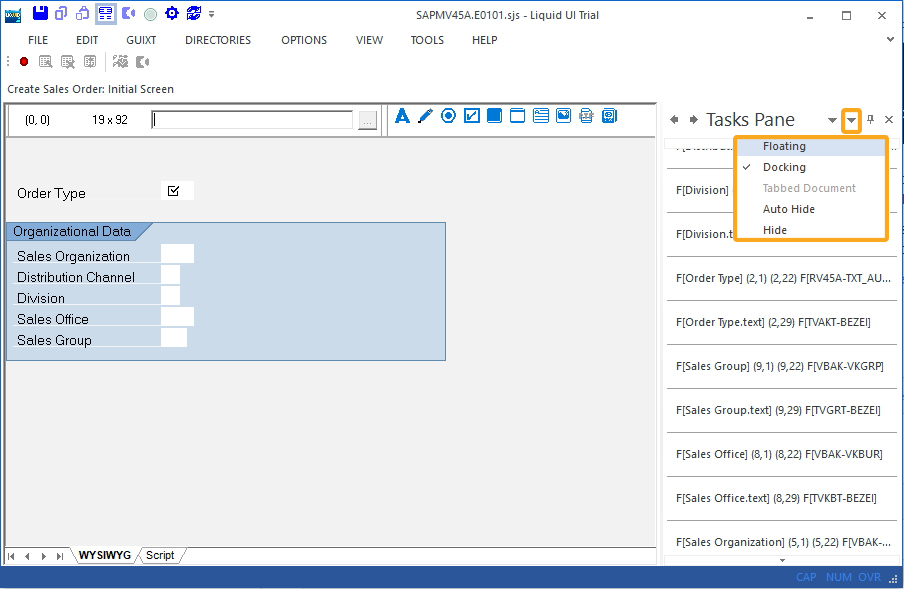Select the image element tool

[x=564, y=116]
